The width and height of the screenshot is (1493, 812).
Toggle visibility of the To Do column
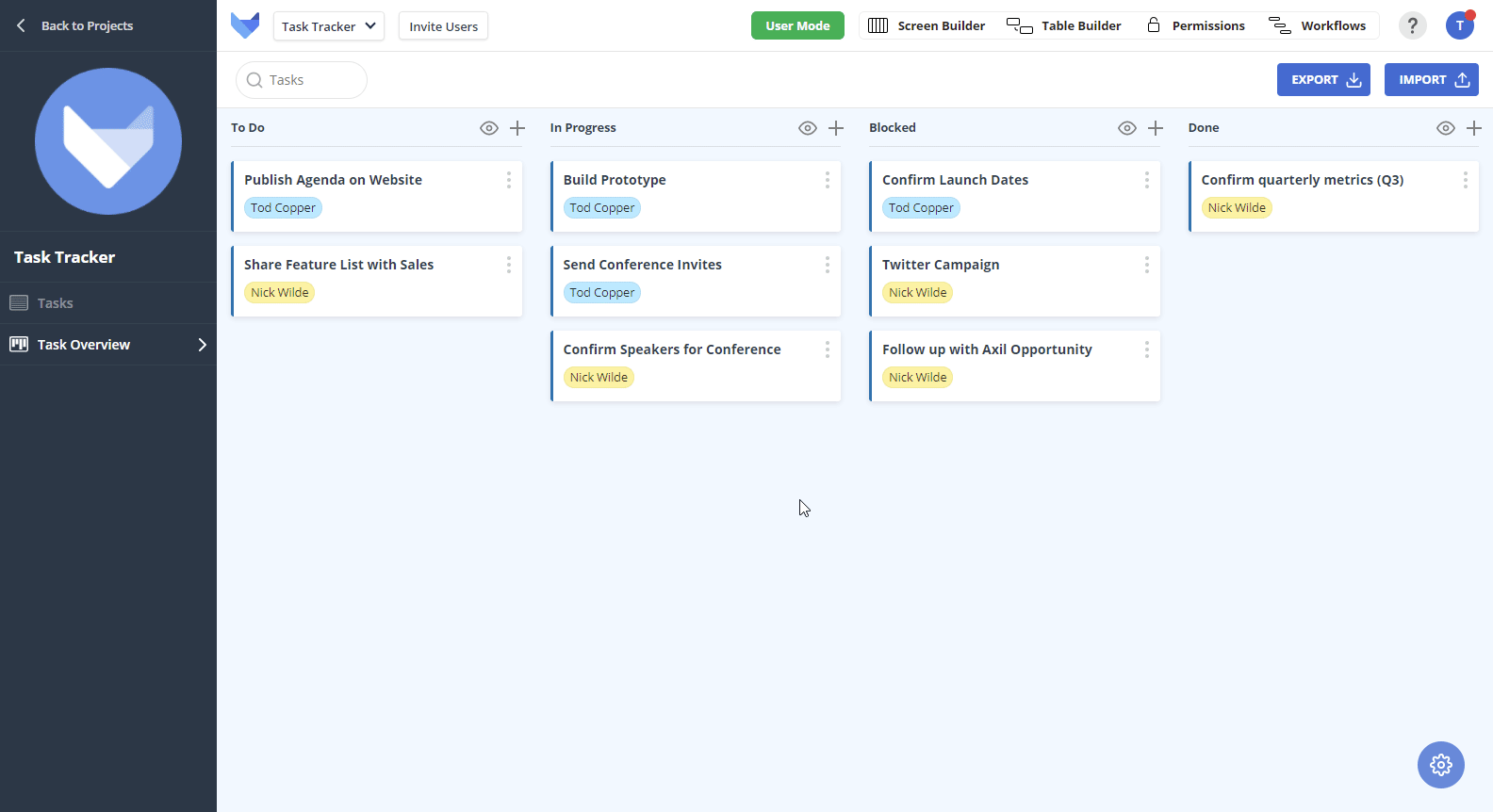coord(489,128)
